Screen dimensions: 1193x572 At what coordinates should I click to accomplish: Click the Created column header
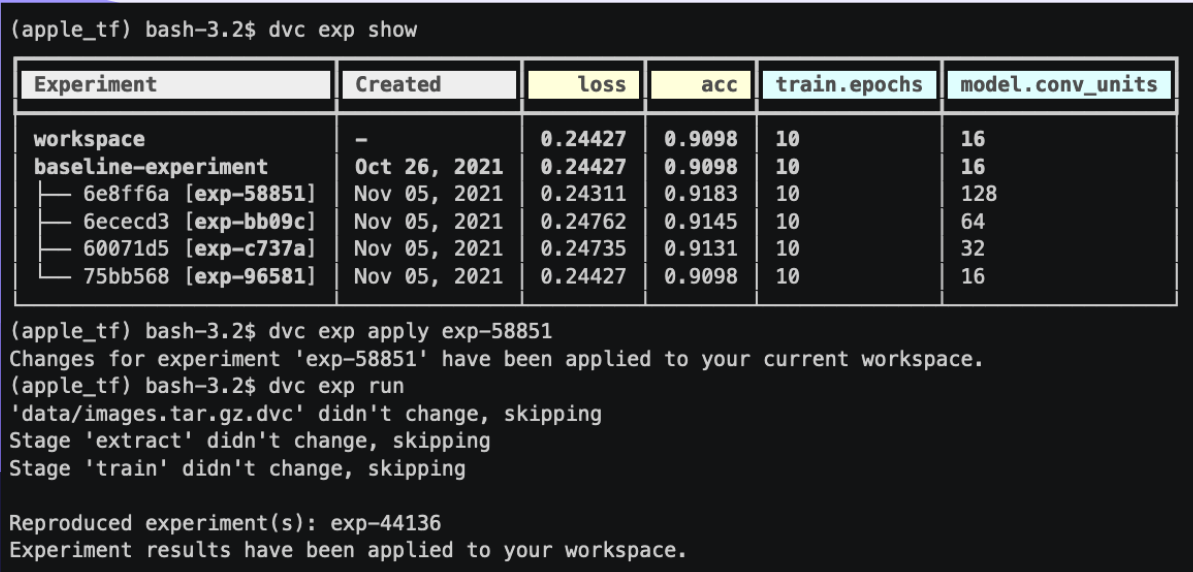pos(429,84)
